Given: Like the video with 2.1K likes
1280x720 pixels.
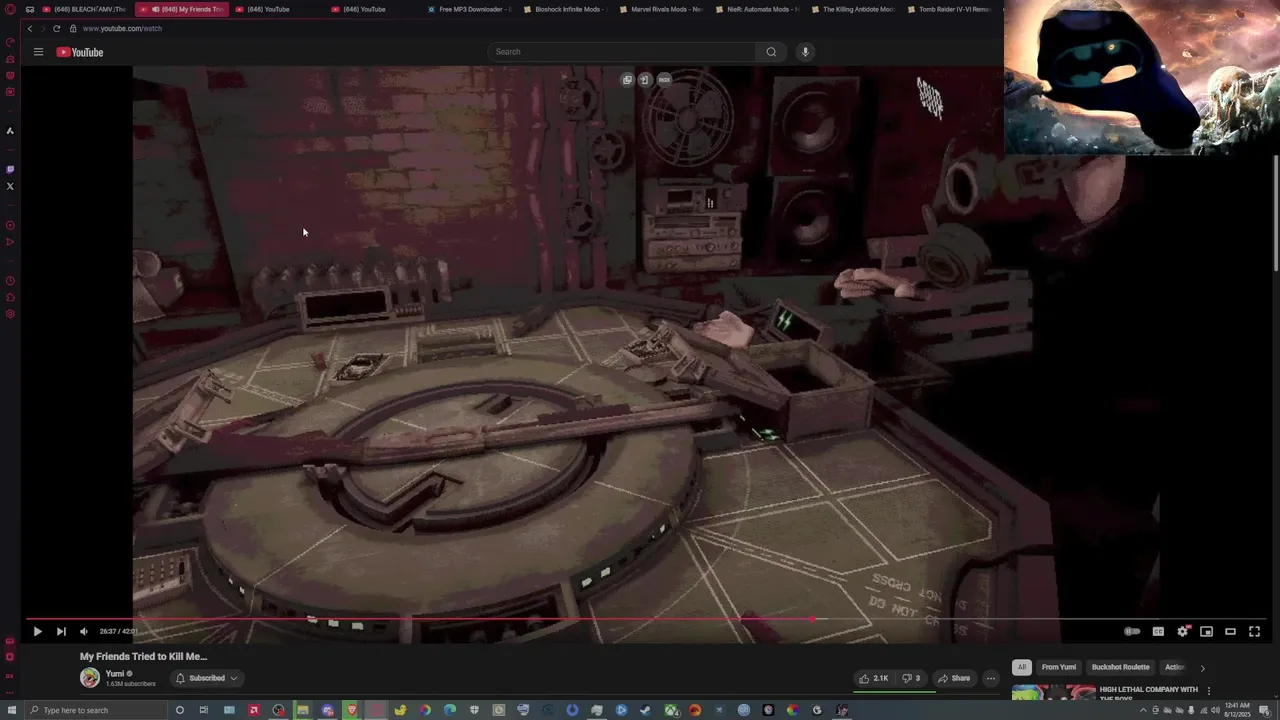Looking at the screenshot, I should click(874, 678).
